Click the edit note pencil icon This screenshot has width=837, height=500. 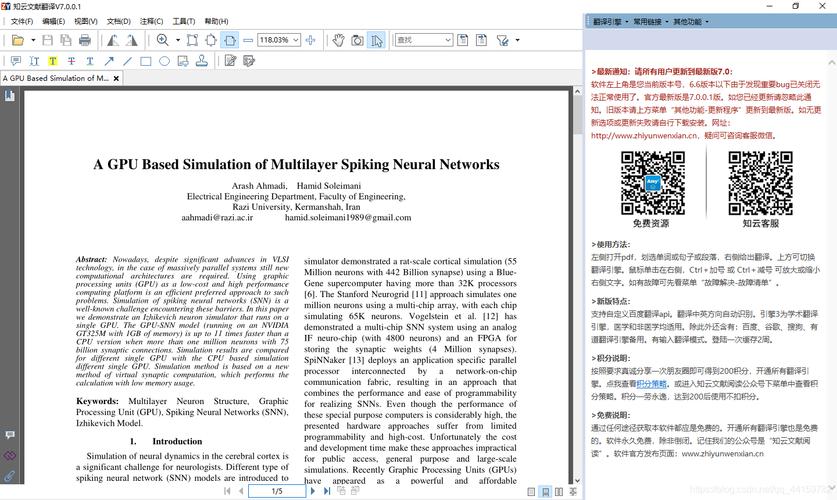(x=230, y=61)
